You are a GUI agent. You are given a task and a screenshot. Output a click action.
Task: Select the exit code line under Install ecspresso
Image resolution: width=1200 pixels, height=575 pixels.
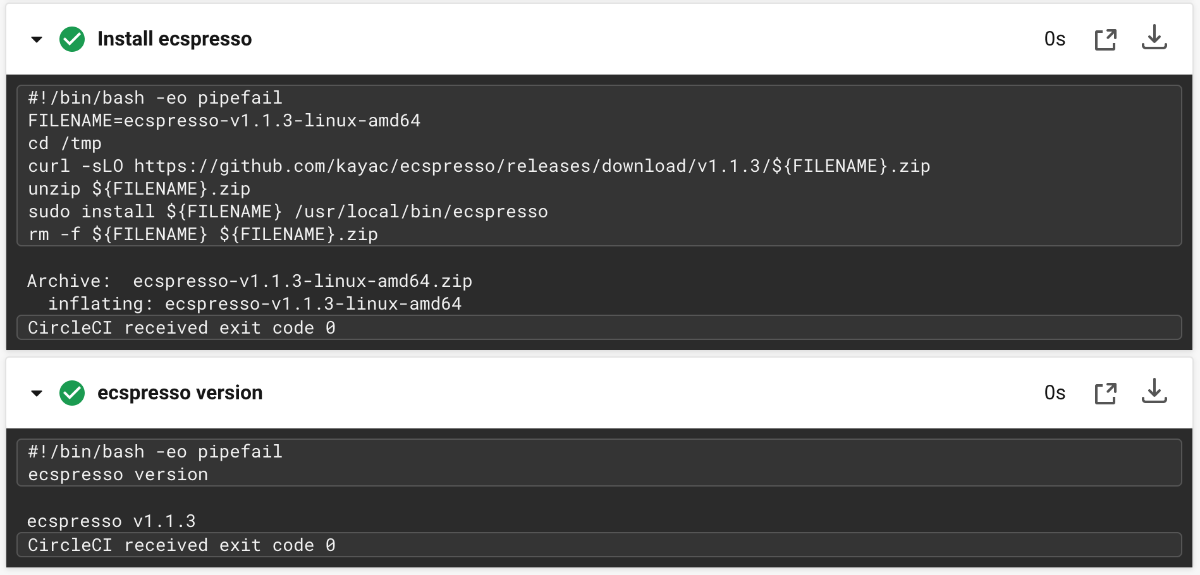pyautogui.click(x=599, y=328)
